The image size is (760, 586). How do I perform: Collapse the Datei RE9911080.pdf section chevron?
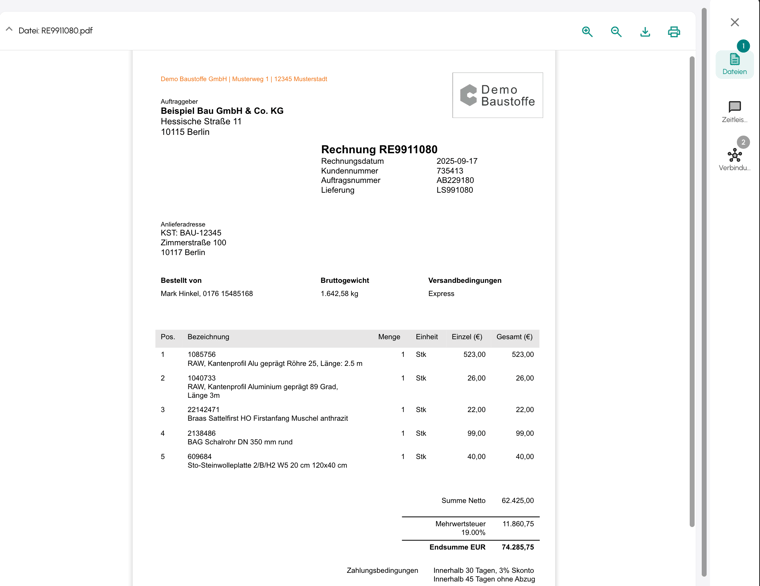[x=9, y=30]
